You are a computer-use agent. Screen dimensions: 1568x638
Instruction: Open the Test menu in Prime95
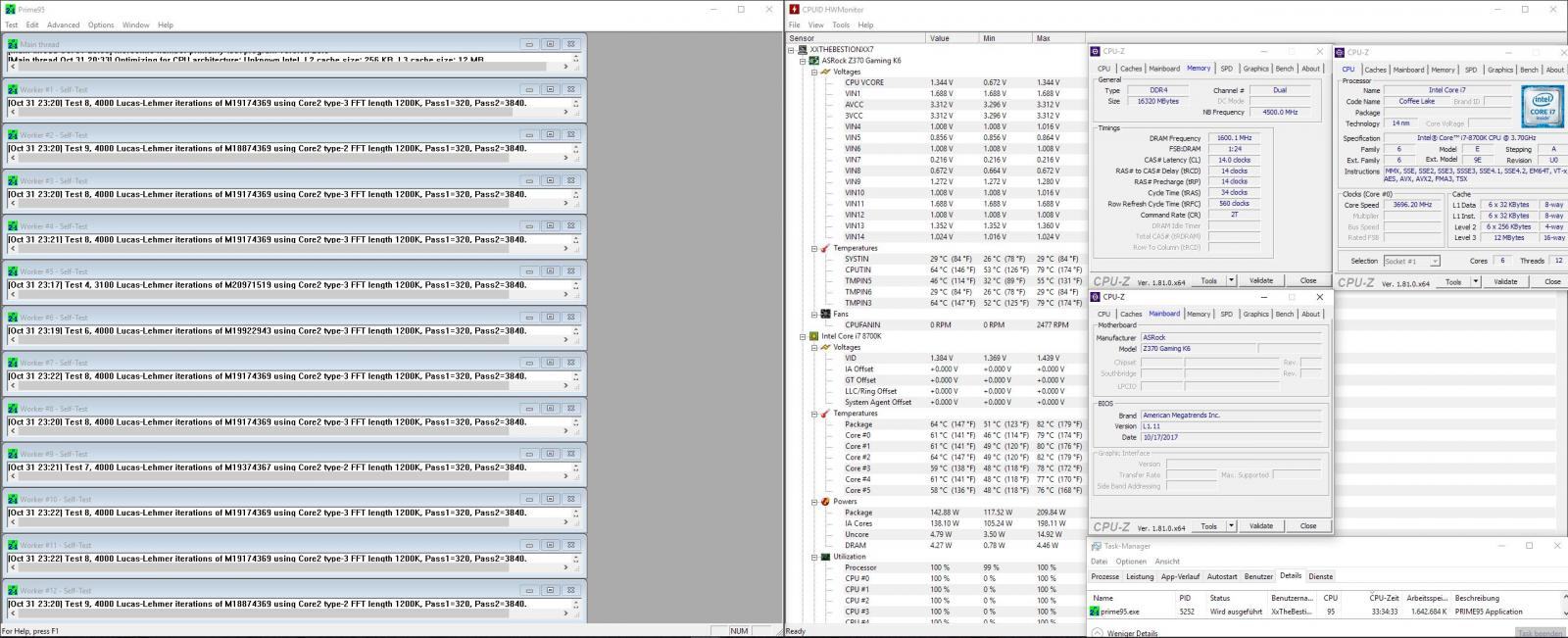point(12,25)
